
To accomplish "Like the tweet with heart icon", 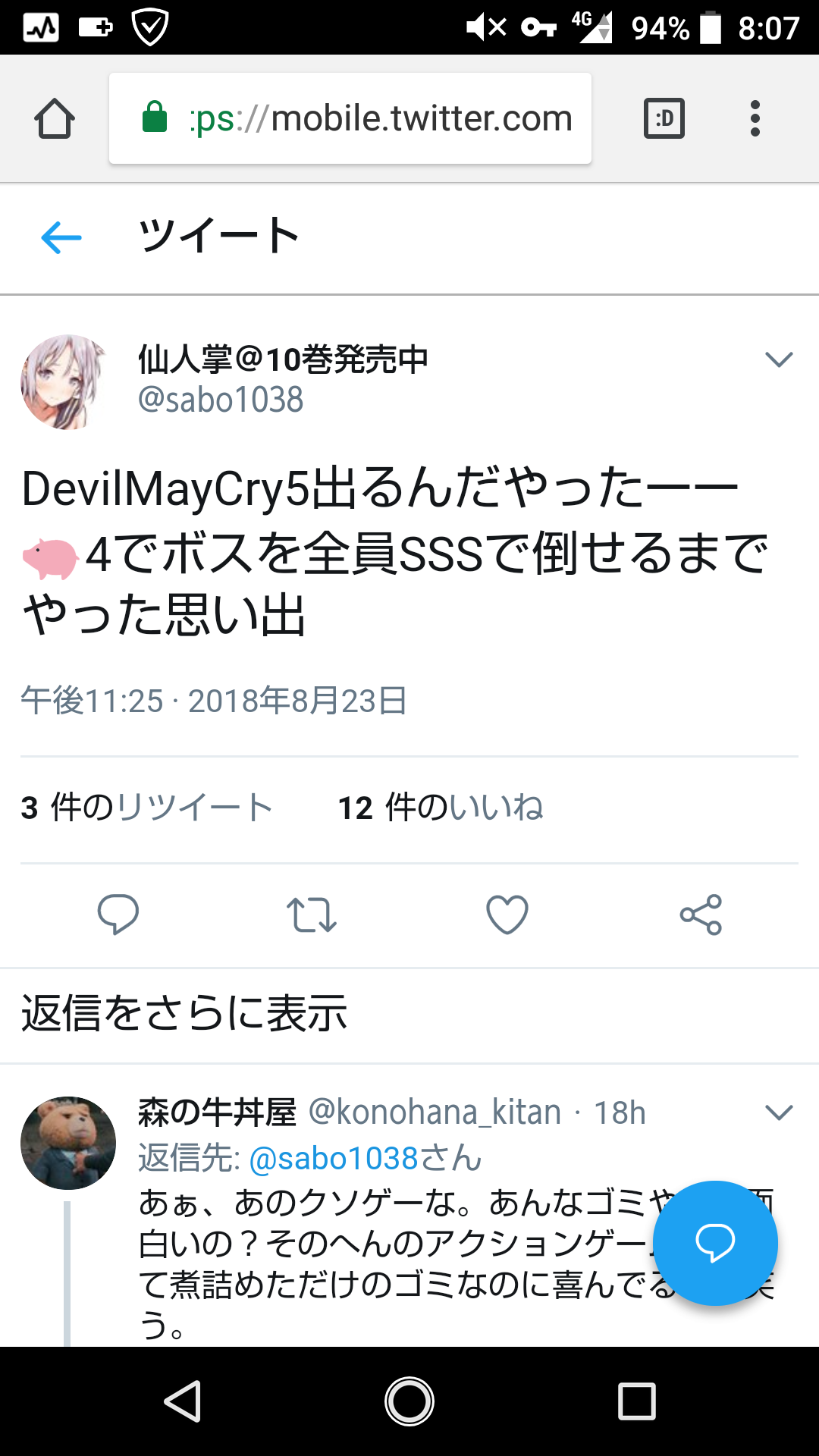I will (507, 914).
